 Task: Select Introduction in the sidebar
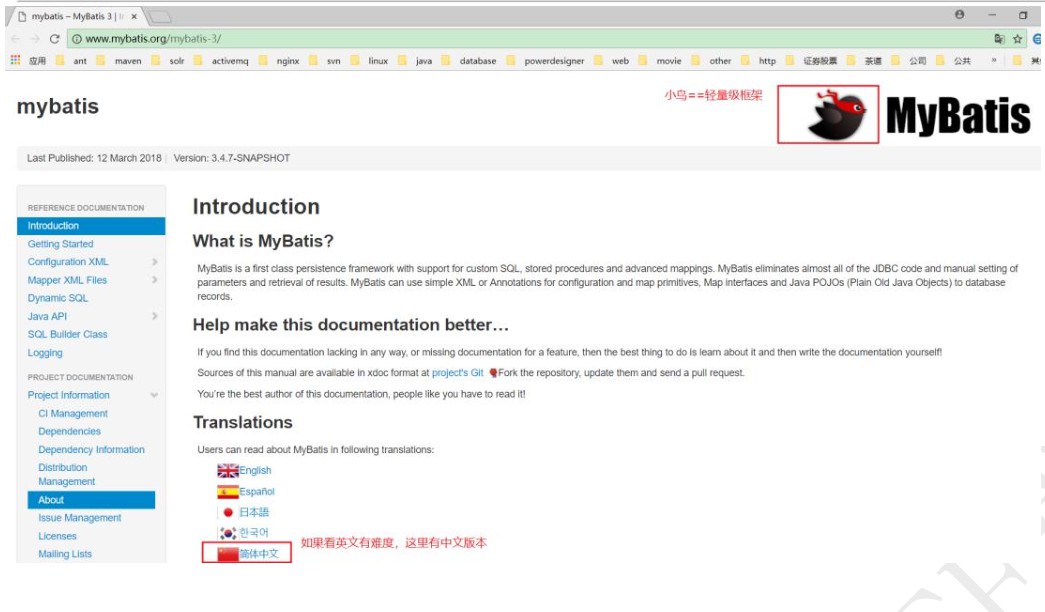tap(91, 226)
